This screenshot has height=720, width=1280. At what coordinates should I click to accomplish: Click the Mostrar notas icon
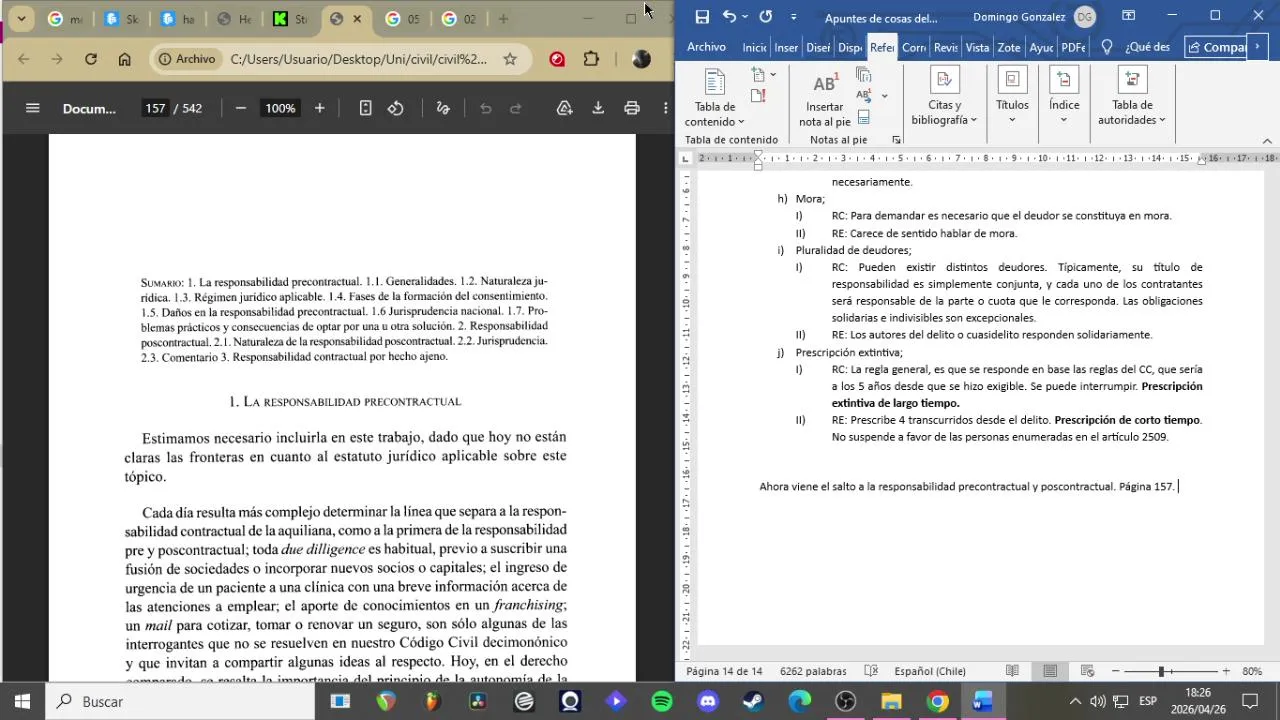864,117
